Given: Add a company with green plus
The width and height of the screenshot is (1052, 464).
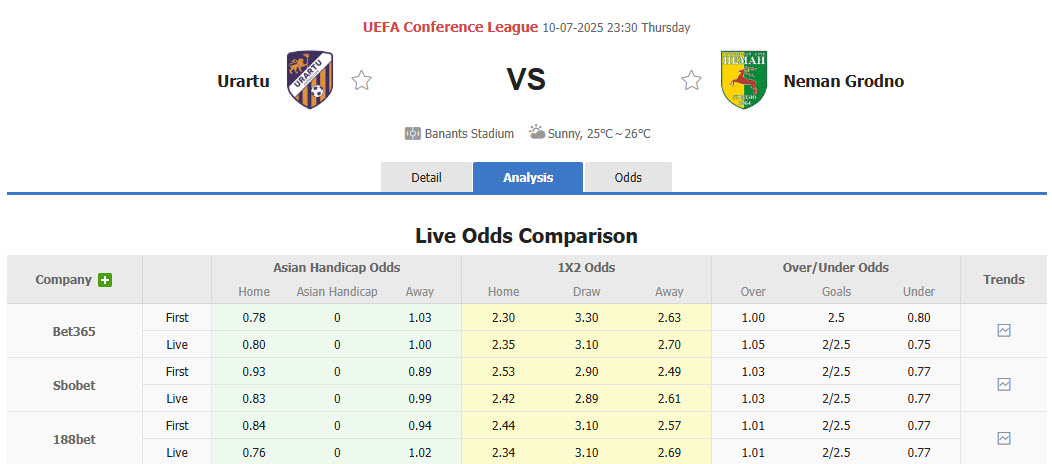Looking at the screenshot, I should click(x=105, y=280).
